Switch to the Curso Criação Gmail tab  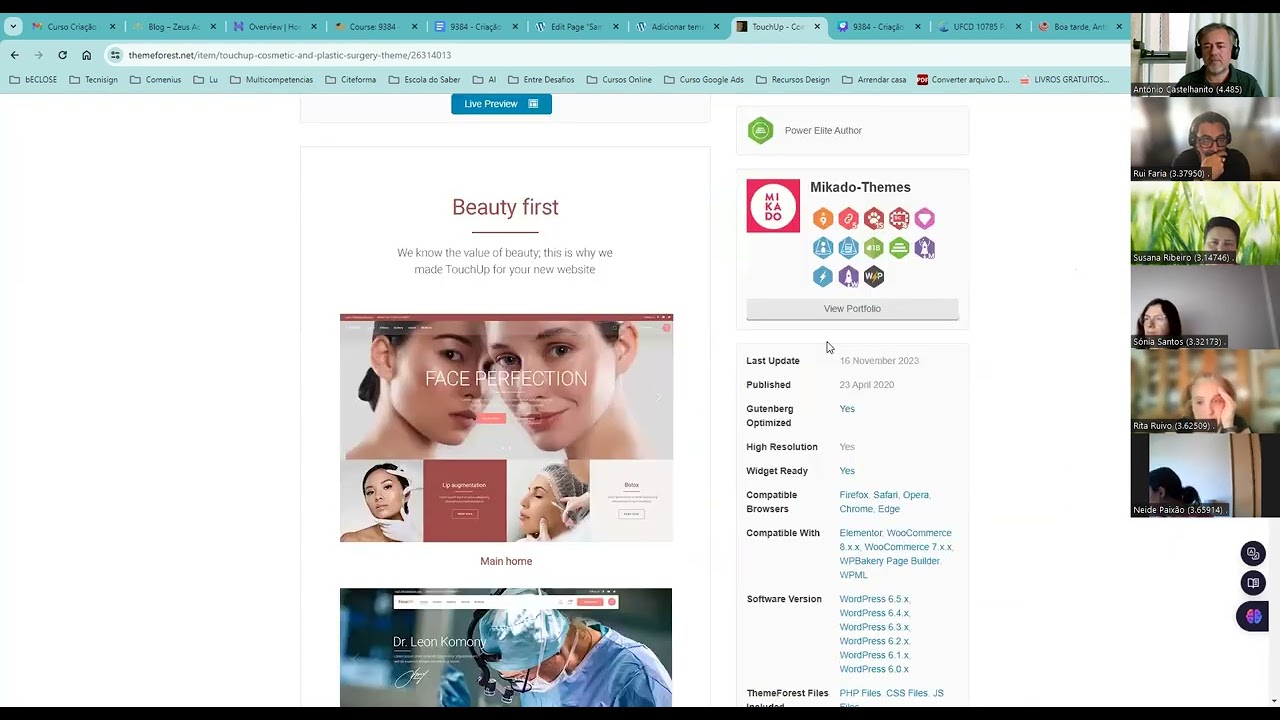point(72,27)
